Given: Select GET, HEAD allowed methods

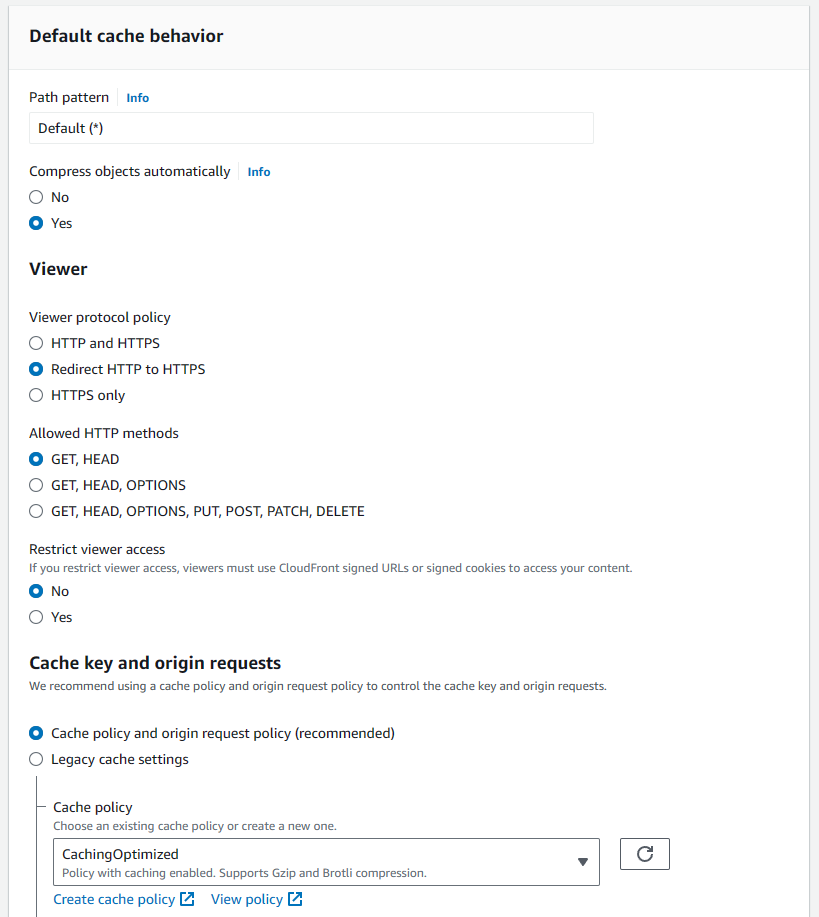Looking at the screenshot, I should pos(35,459).
